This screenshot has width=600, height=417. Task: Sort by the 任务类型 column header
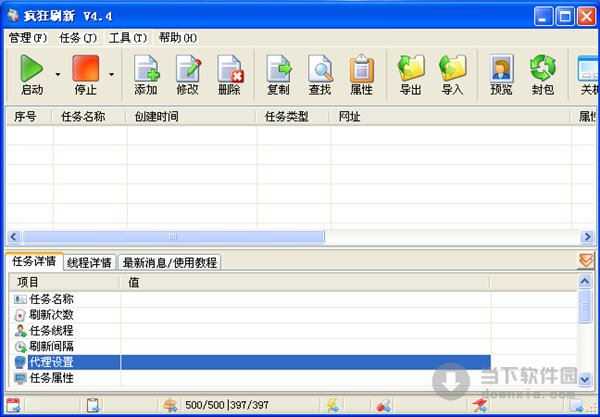pyautogui.click(x=292, y=117)
